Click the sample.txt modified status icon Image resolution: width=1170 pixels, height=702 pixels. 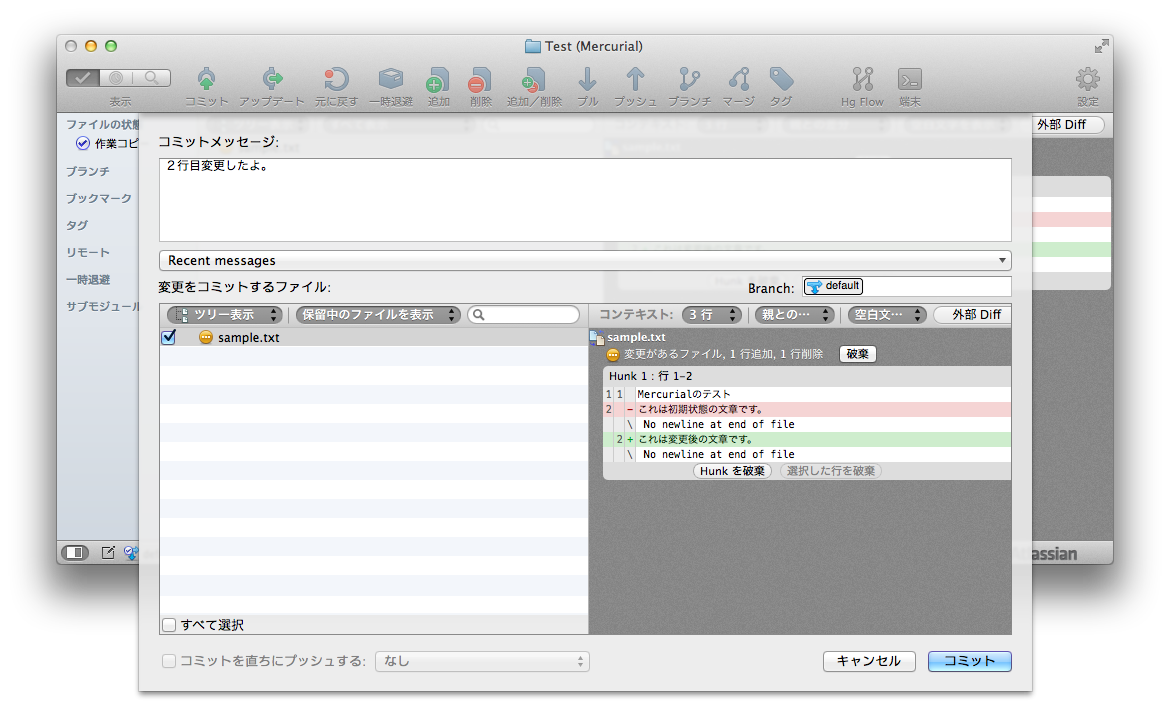tap(206, 337)
